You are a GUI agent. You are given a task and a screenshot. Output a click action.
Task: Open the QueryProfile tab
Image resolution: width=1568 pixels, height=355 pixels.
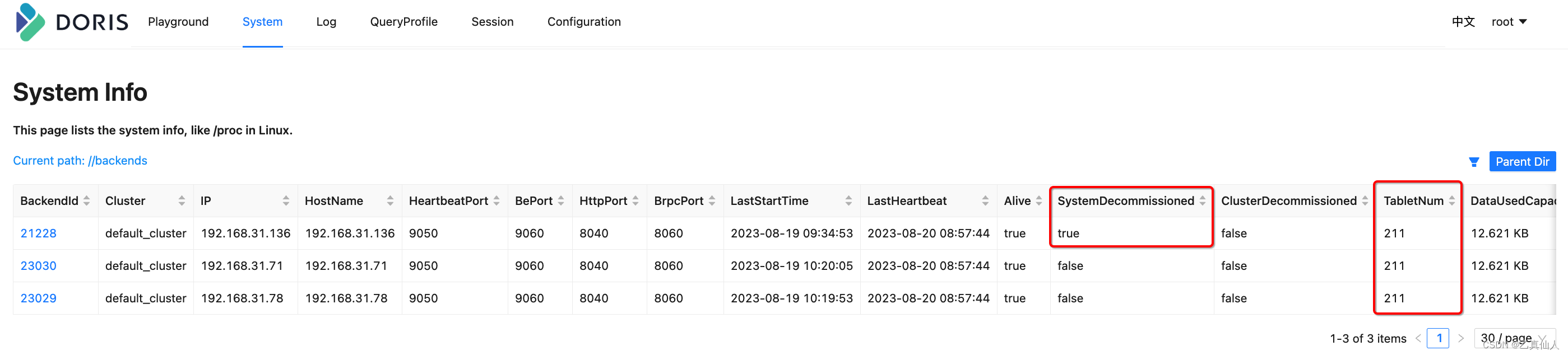(403, 22)
